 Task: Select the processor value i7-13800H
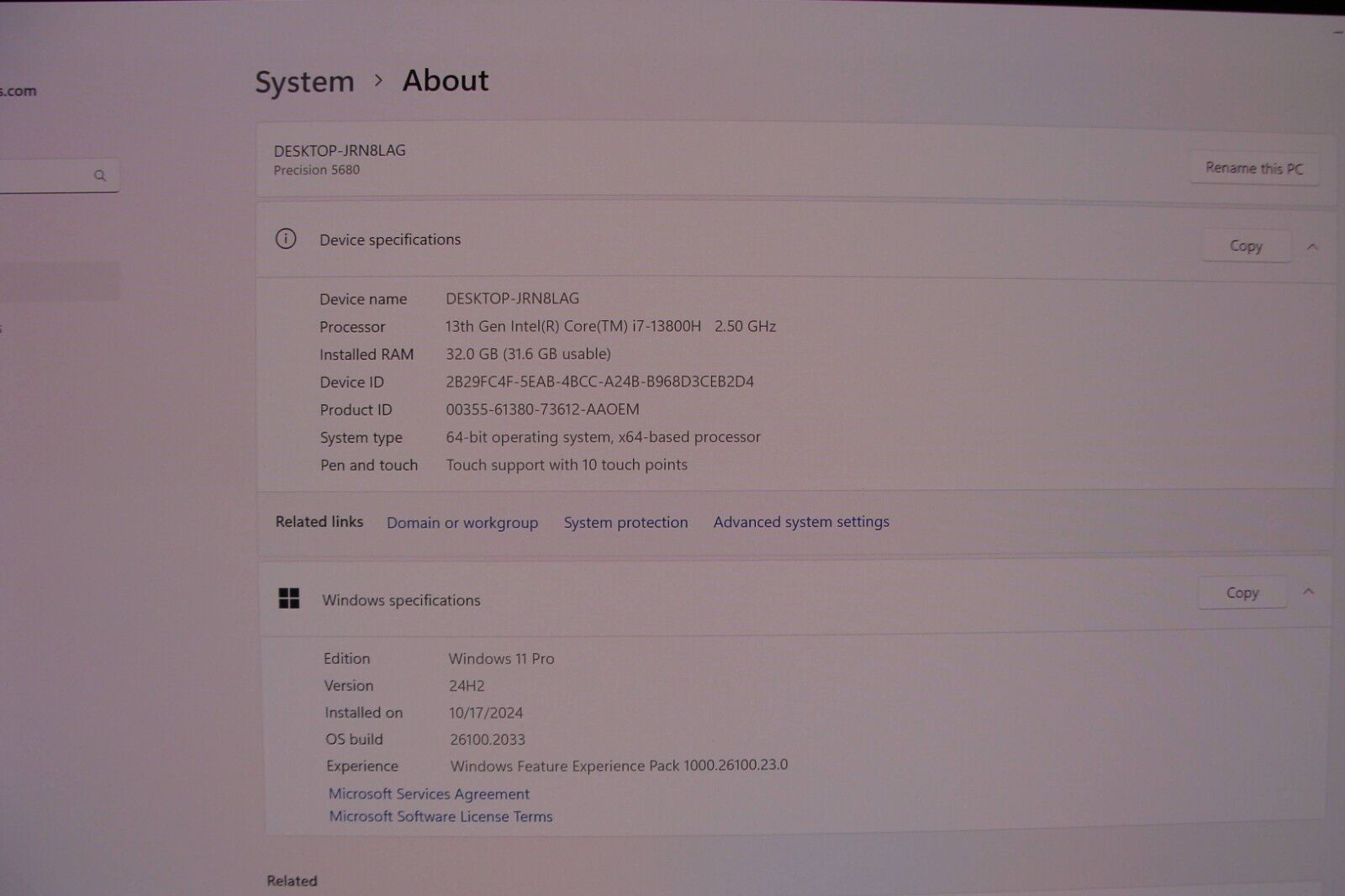[610, 326]
